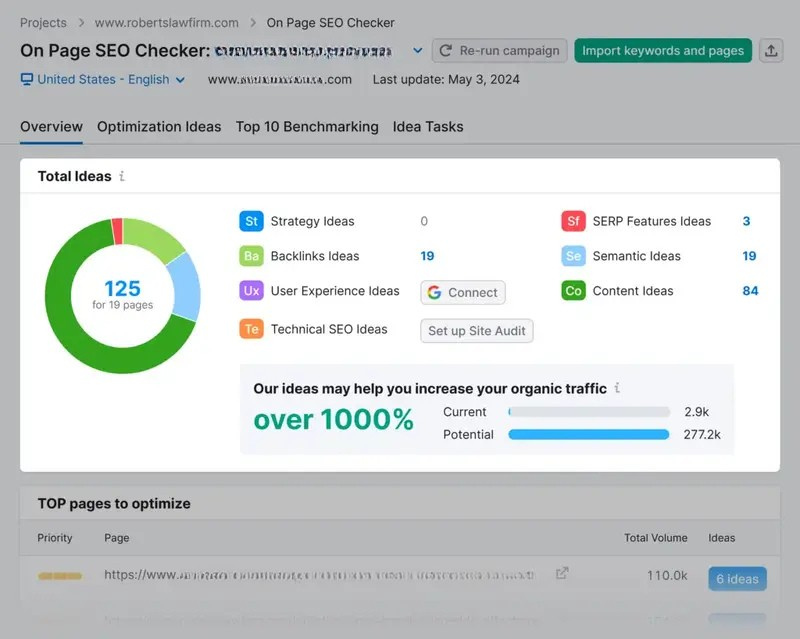Click Last update: May 3, 2024 text
The width and height of the screenshot is (800, 639).
(446, 80)
